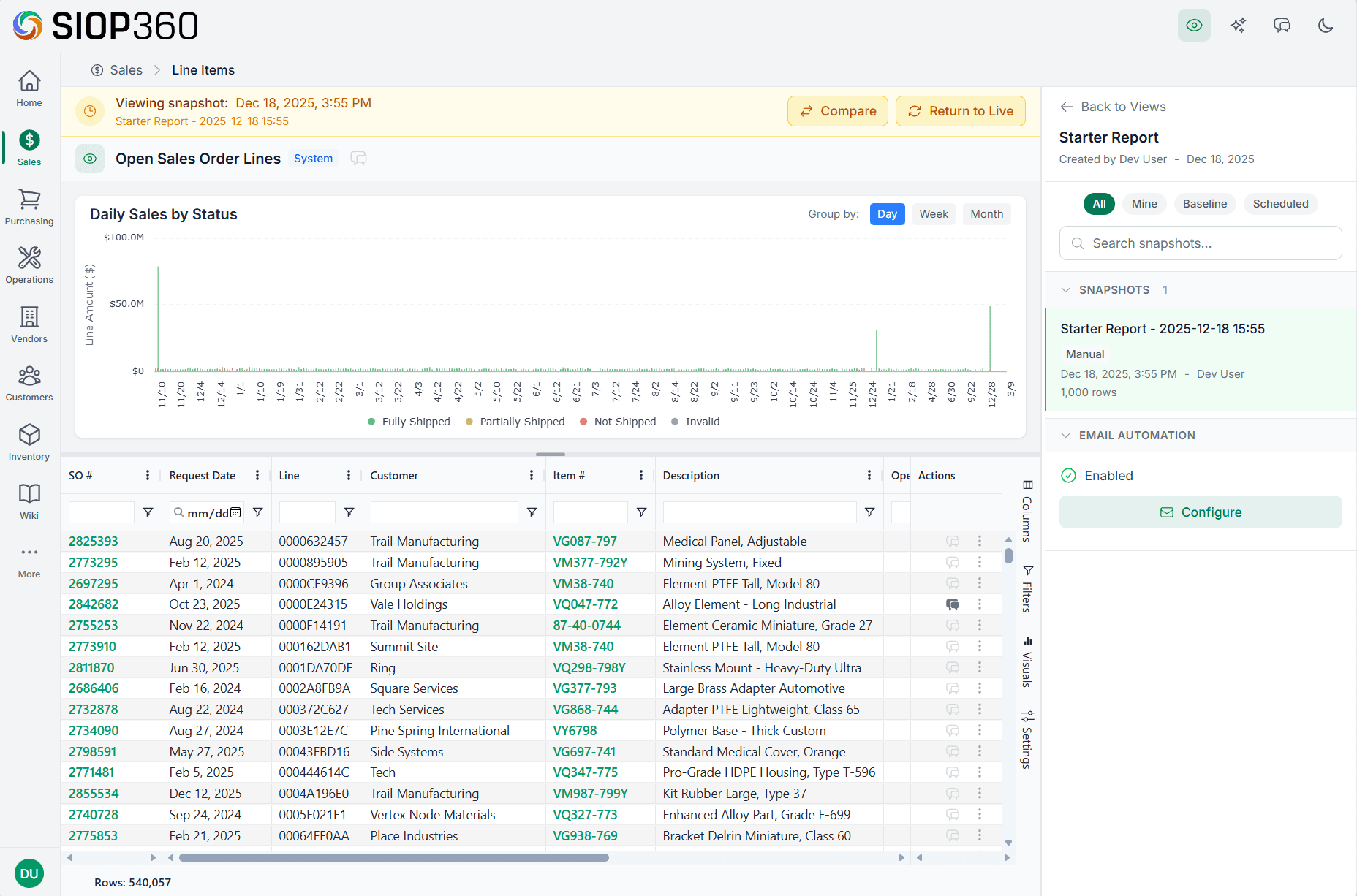1357x896 pixels.
Task: Open the chat/comments icon in the header
Action: coord(1282,25)
